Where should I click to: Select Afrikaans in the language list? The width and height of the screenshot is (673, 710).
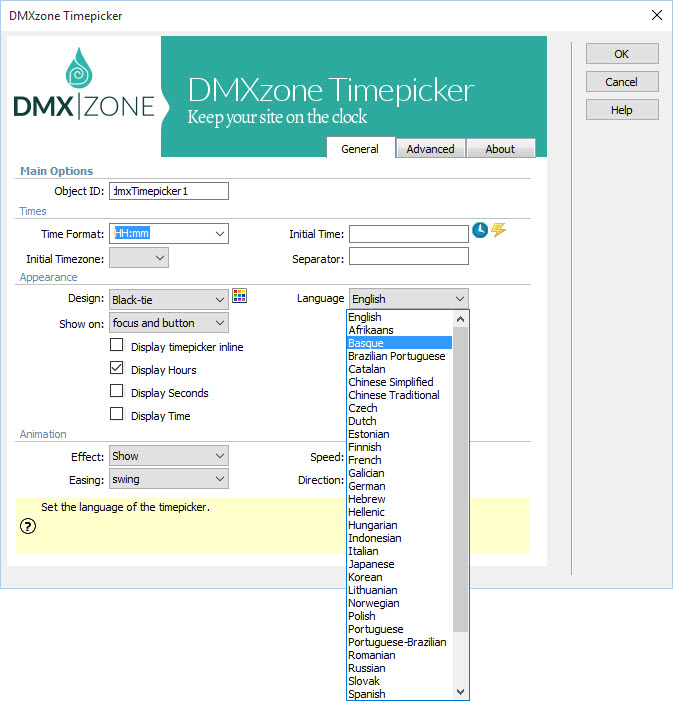pos(400,330)
